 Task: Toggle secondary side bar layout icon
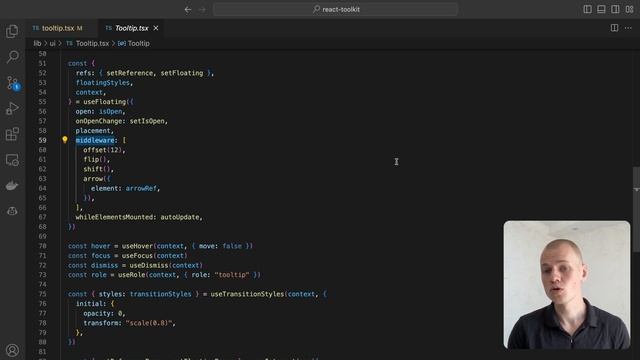(615, 9)
